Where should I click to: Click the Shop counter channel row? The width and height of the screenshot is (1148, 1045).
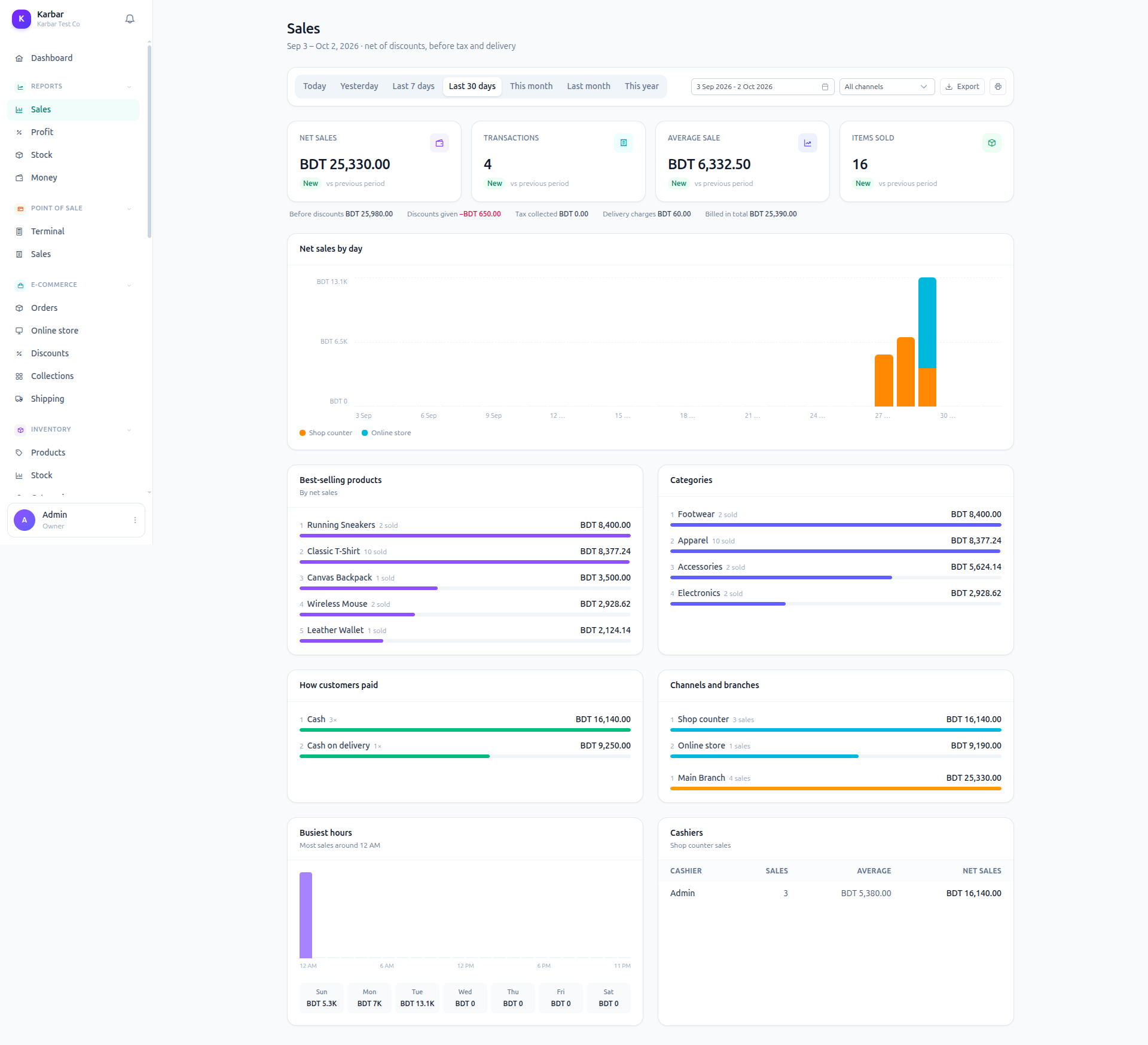836,723
